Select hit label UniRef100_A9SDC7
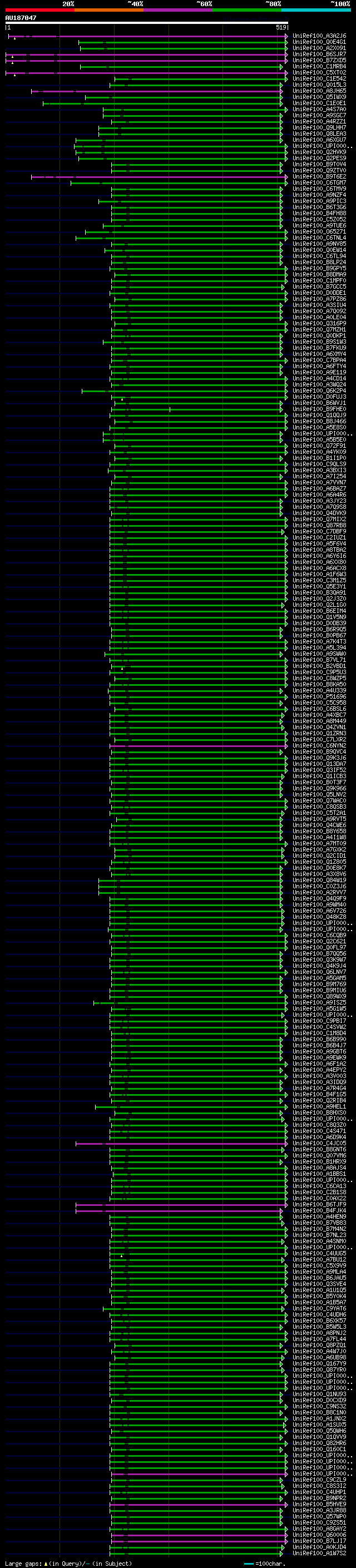Viewport: 356px width, 1568px height. (319, 115)
